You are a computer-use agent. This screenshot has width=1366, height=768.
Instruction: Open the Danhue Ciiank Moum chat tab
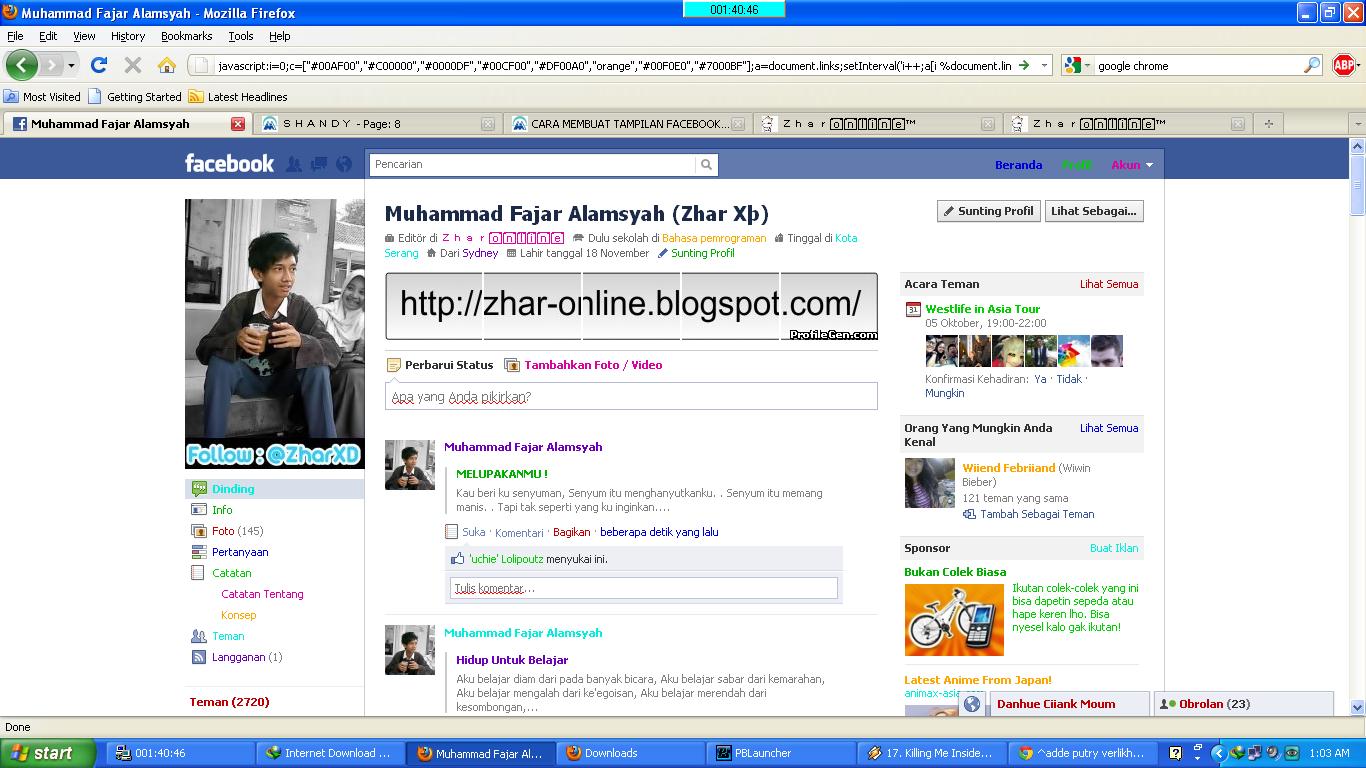pos(1068,704)
